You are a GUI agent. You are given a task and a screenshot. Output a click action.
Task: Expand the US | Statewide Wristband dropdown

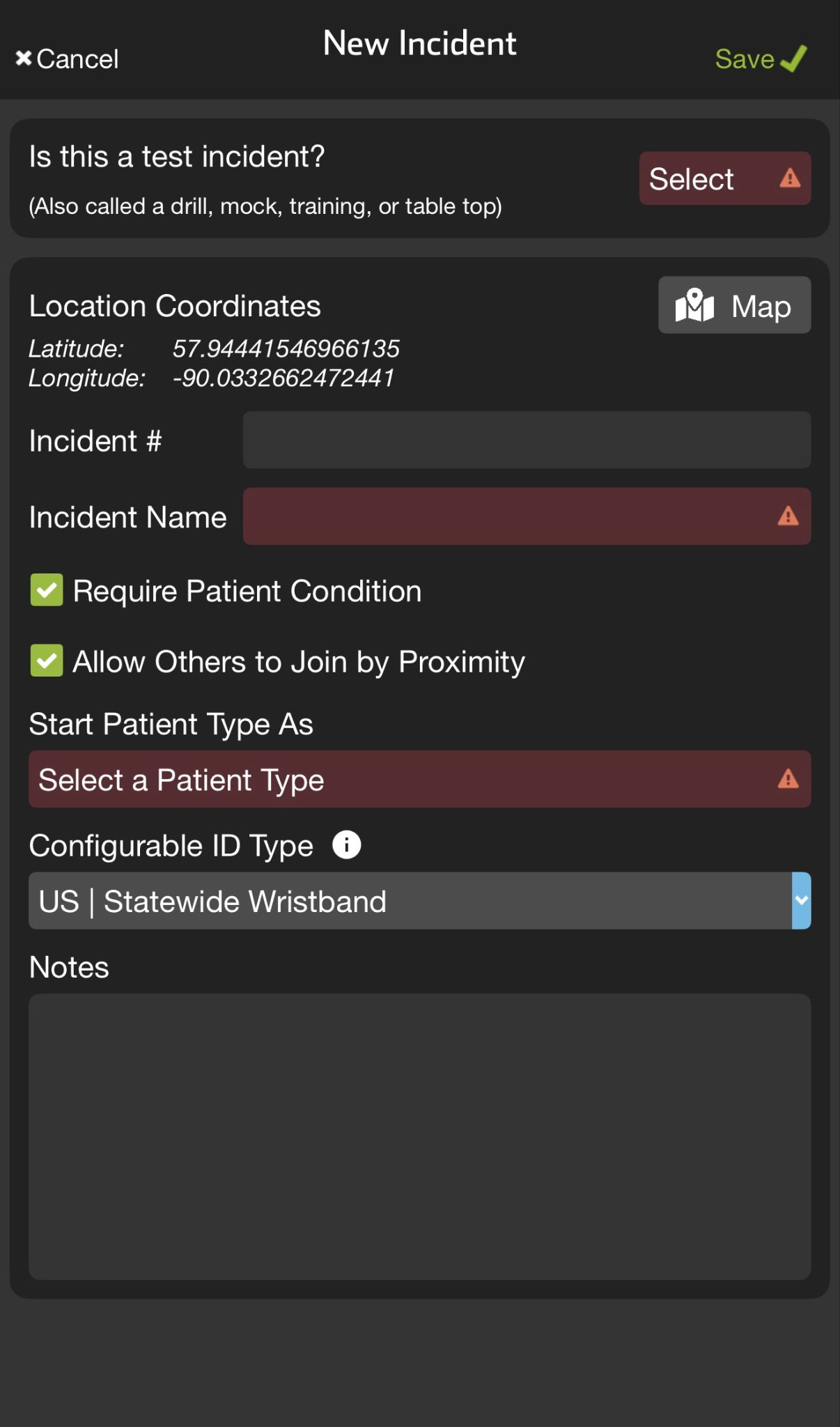(x=420, y=900)
